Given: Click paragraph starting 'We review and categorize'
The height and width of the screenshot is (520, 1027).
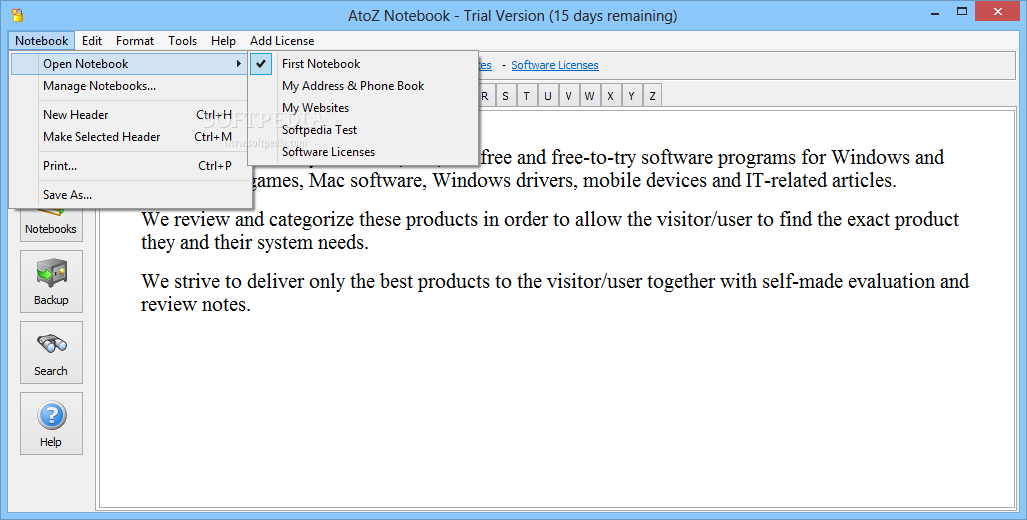Looking at the screenshot, I should 550,231.
